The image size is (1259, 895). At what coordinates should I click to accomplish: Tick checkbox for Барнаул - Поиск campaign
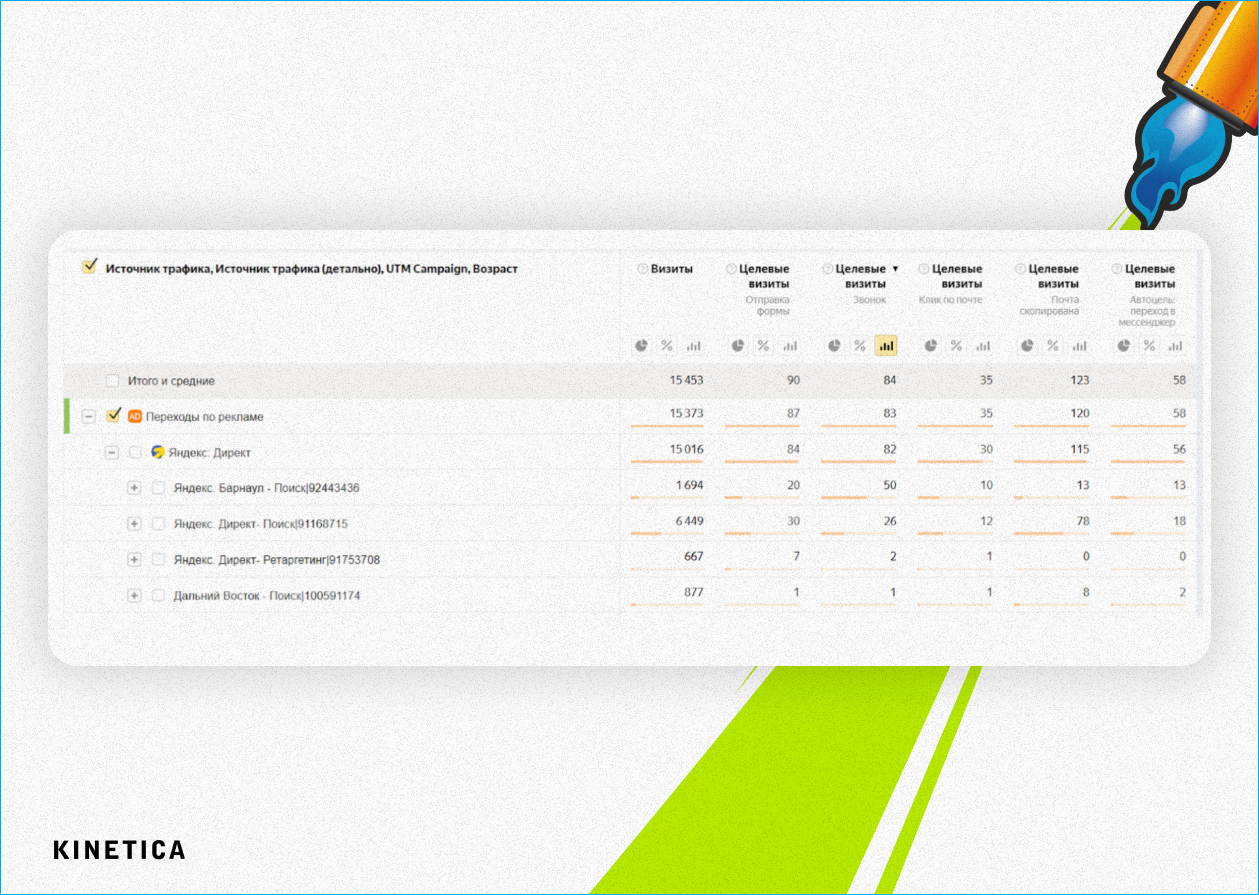(158, 488)
